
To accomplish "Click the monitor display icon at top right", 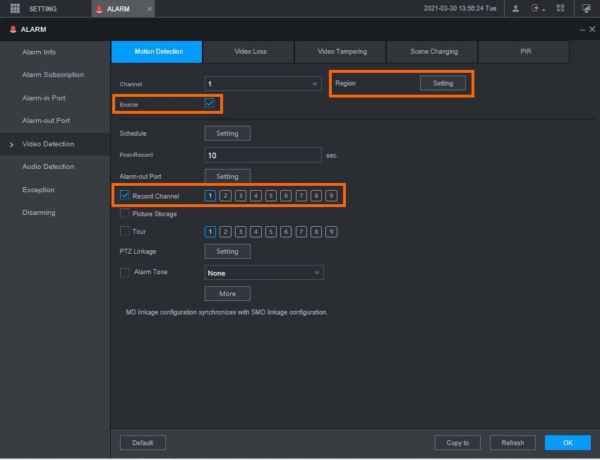I will click(x=586, y=8).
